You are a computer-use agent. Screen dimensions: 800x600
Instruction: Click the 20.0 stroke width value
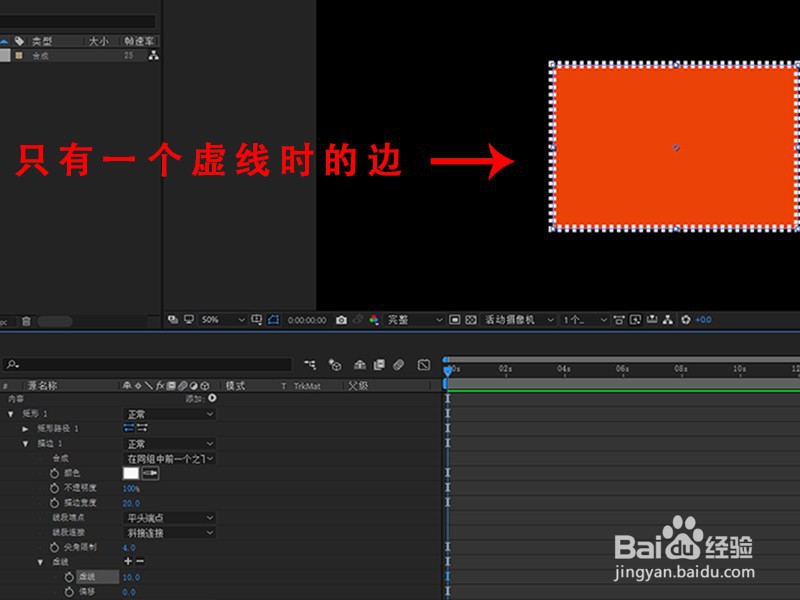coord(131,504)
